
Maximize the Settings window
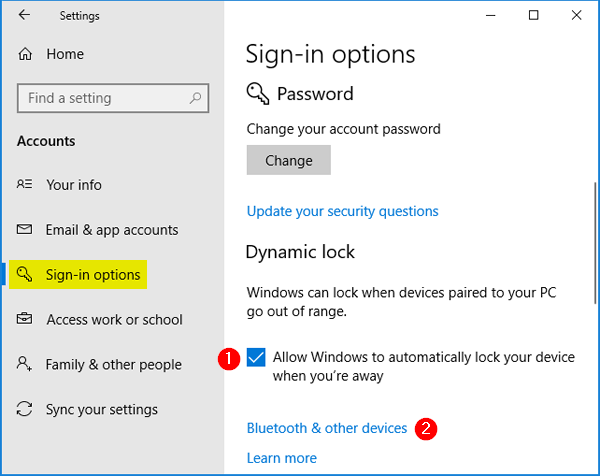point(534,15)
